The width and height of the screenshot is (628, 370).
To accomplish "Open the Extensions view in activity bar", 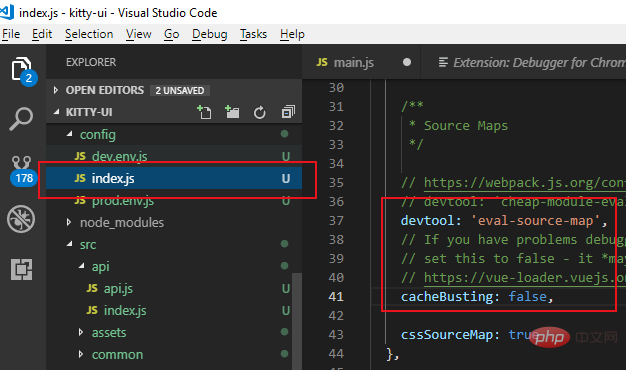I will point(21,269).
